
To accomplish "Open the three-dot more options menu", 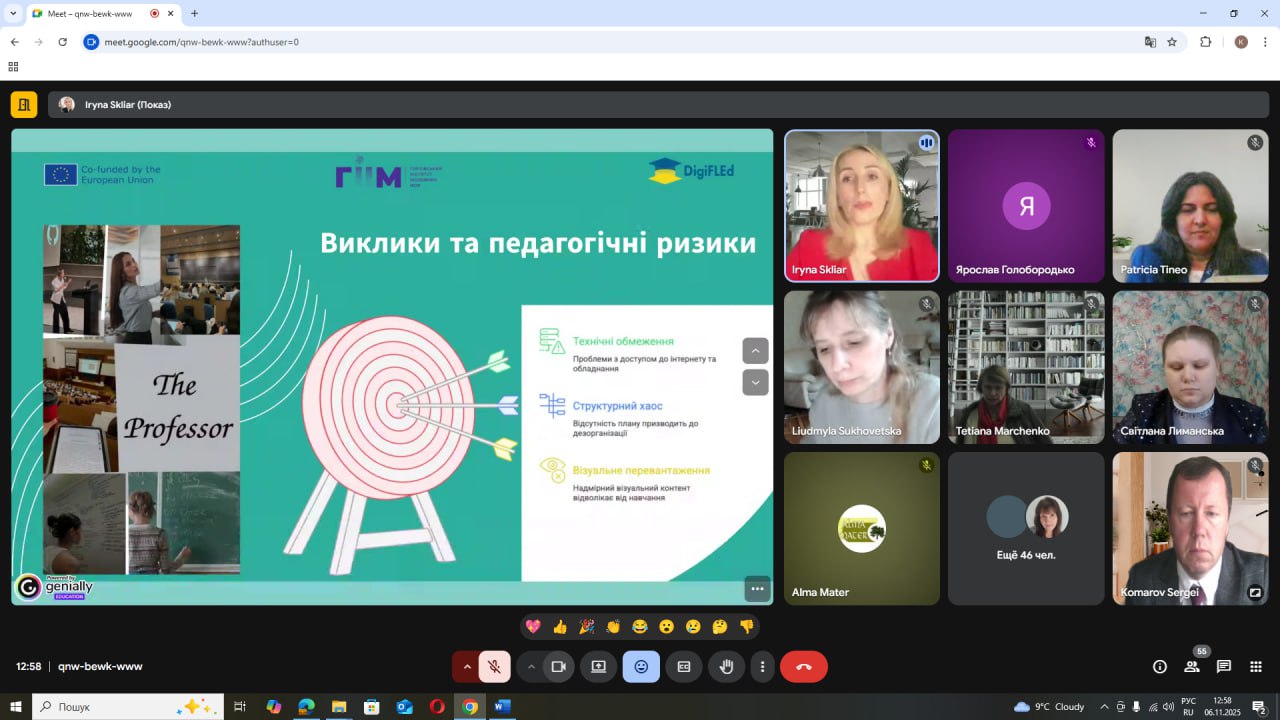I will coord(763,667).
